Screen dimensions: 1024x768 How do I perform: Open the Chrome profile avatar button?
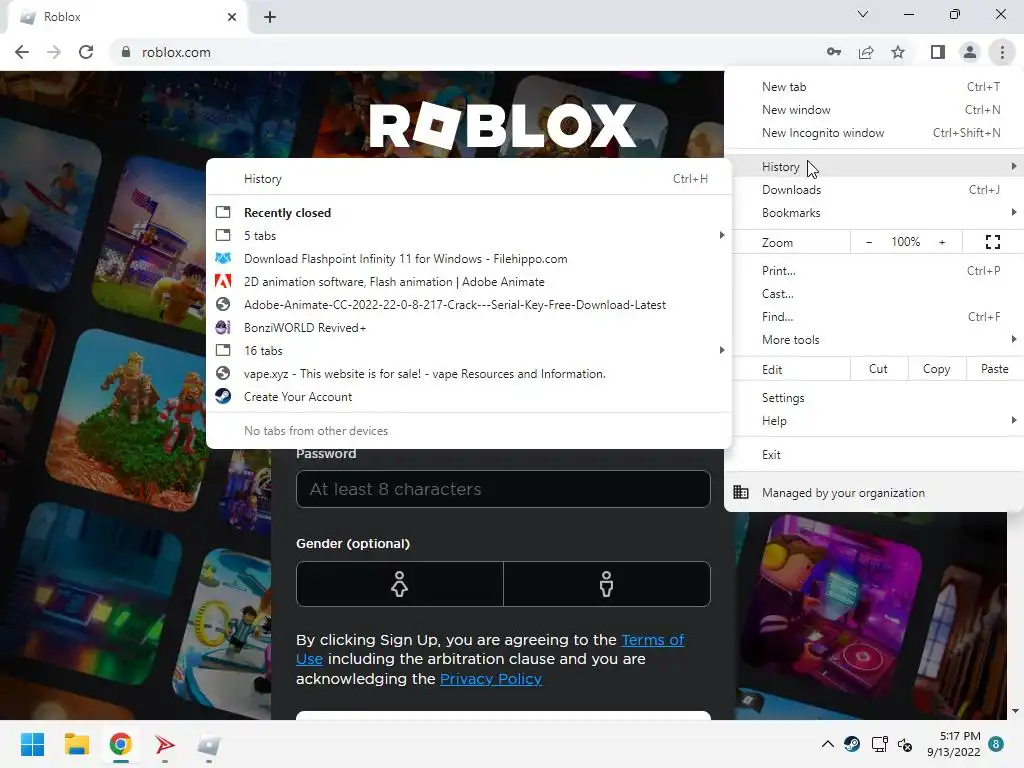point(970,52)
